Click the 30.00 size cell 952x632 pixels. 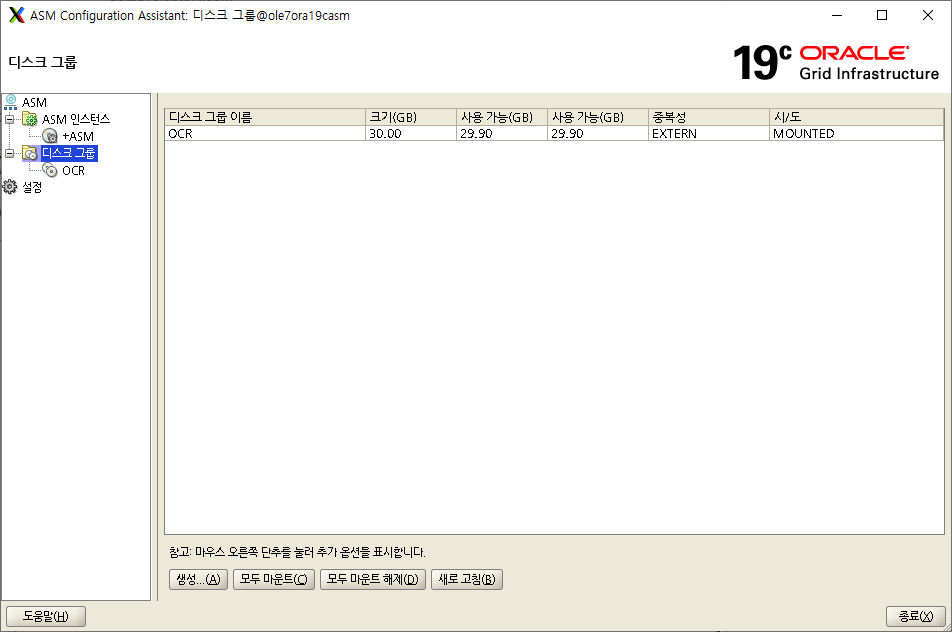pos(411,134)
